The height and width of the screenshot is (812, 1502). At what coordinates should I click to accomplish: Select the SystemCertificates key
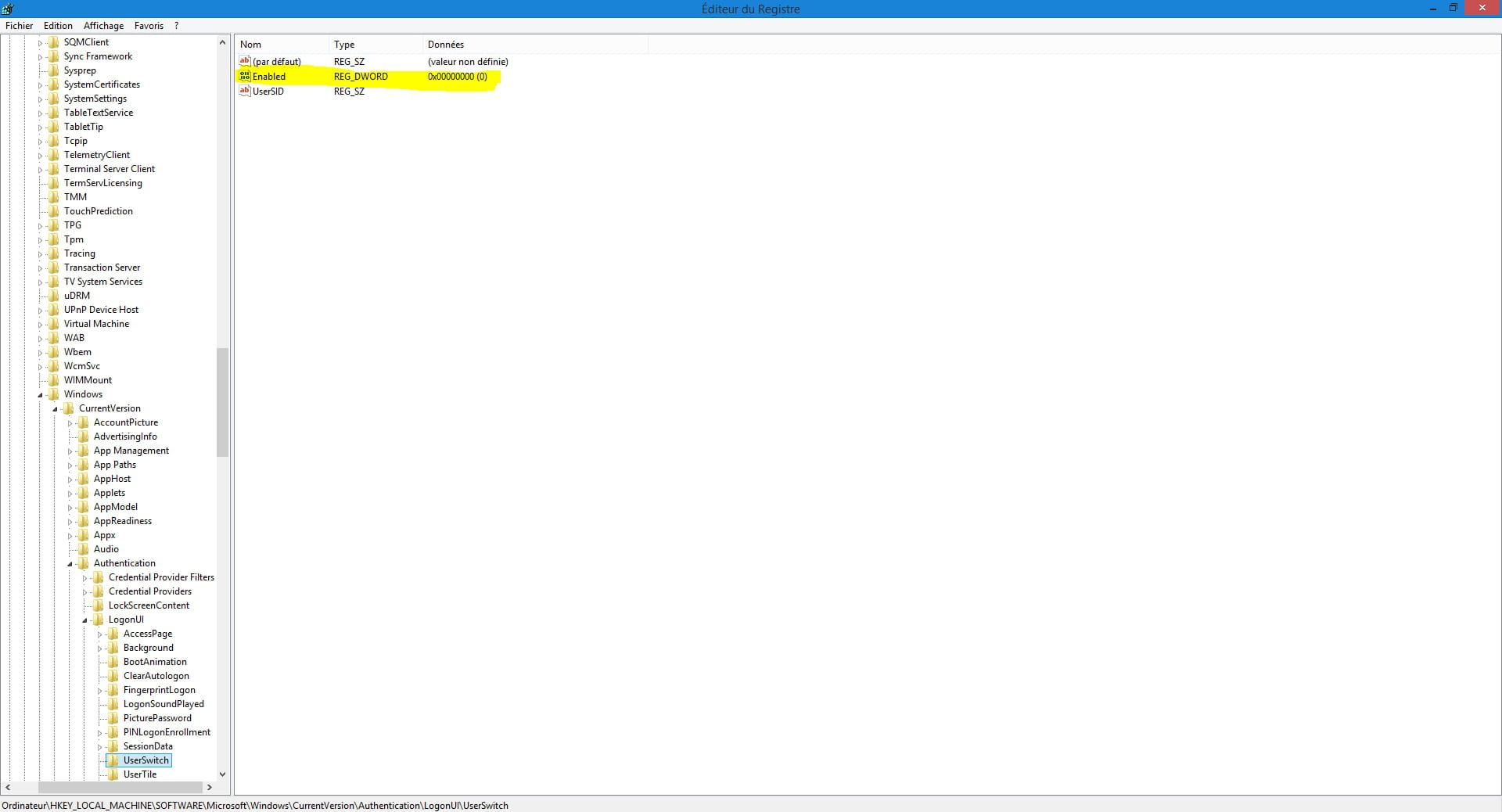coord(102,84)
